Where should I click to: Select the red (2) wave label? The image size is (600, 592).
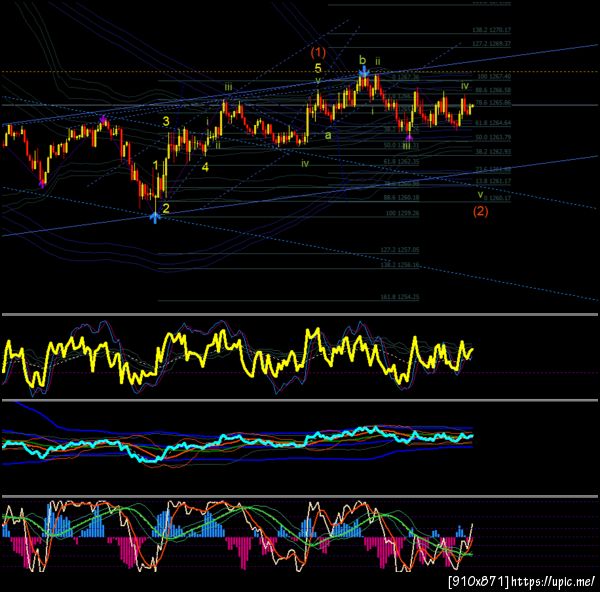point(481,211)
